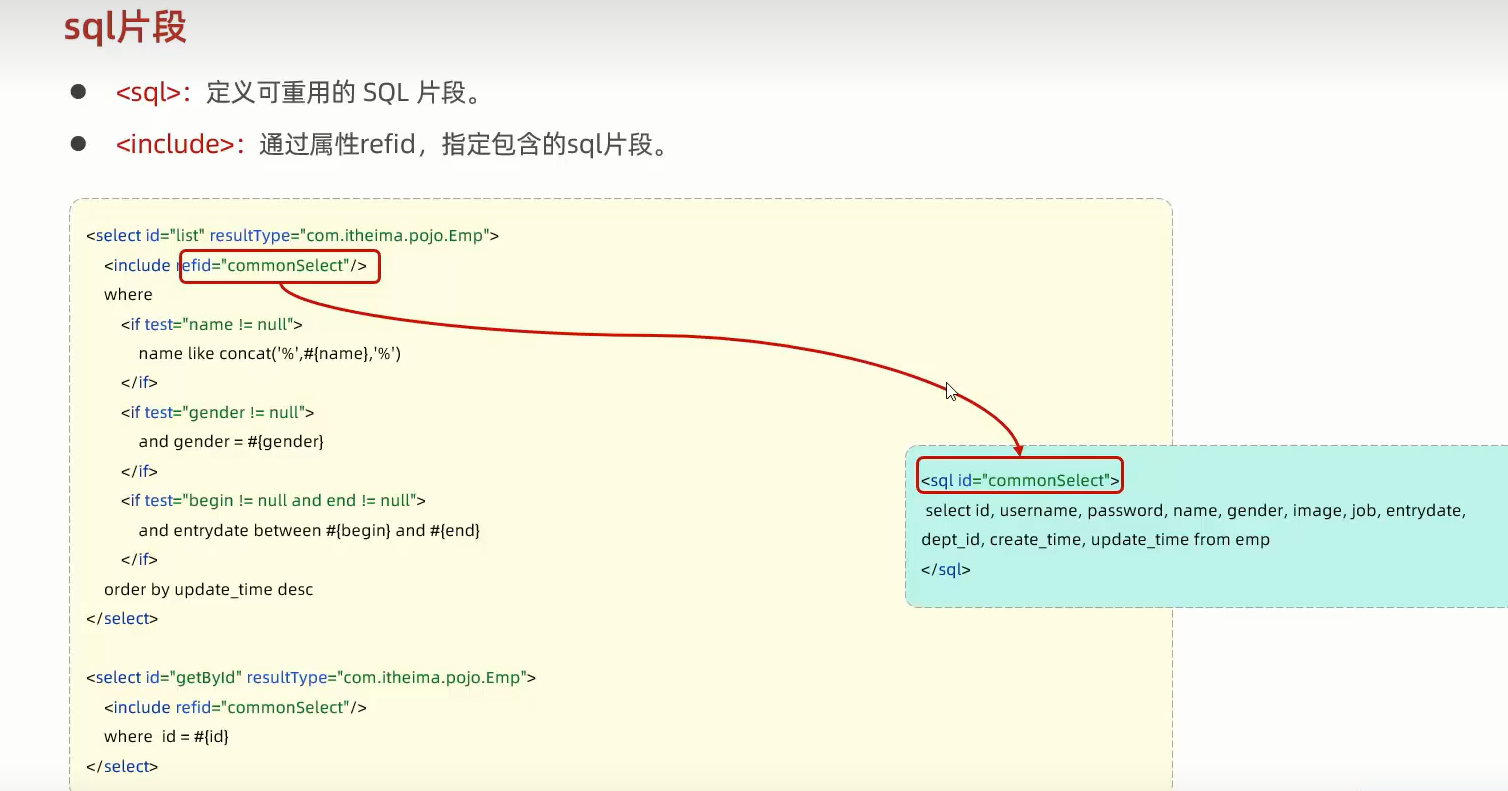Click the "order by update_time desc" line
Image resolution: width=1508 pixels, height=791 pixels.
[208, 589]
